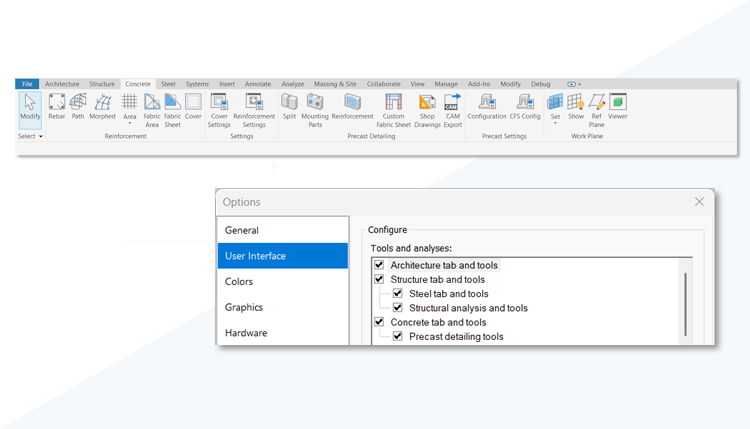
Task: Click the Tools and analyses scrollbar
Action: [685, 304]
